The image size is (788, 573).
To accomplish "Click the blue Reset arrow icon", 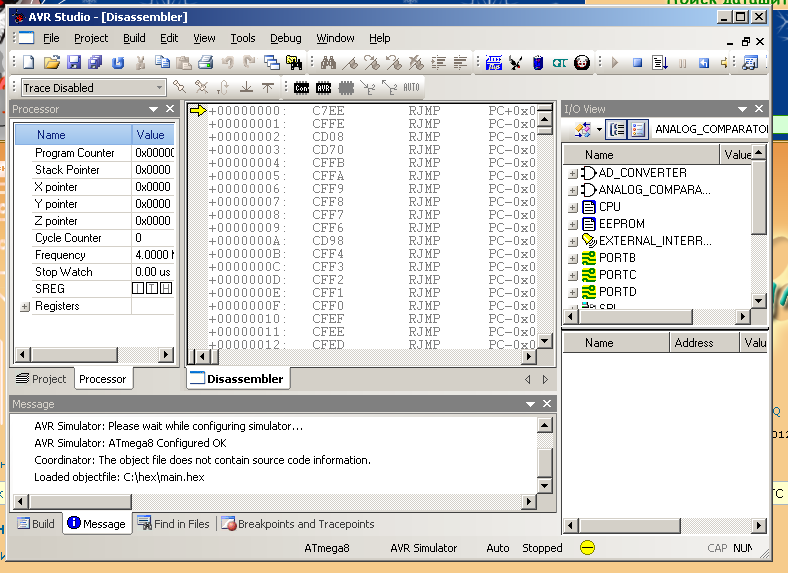I will tap(704, 62).
